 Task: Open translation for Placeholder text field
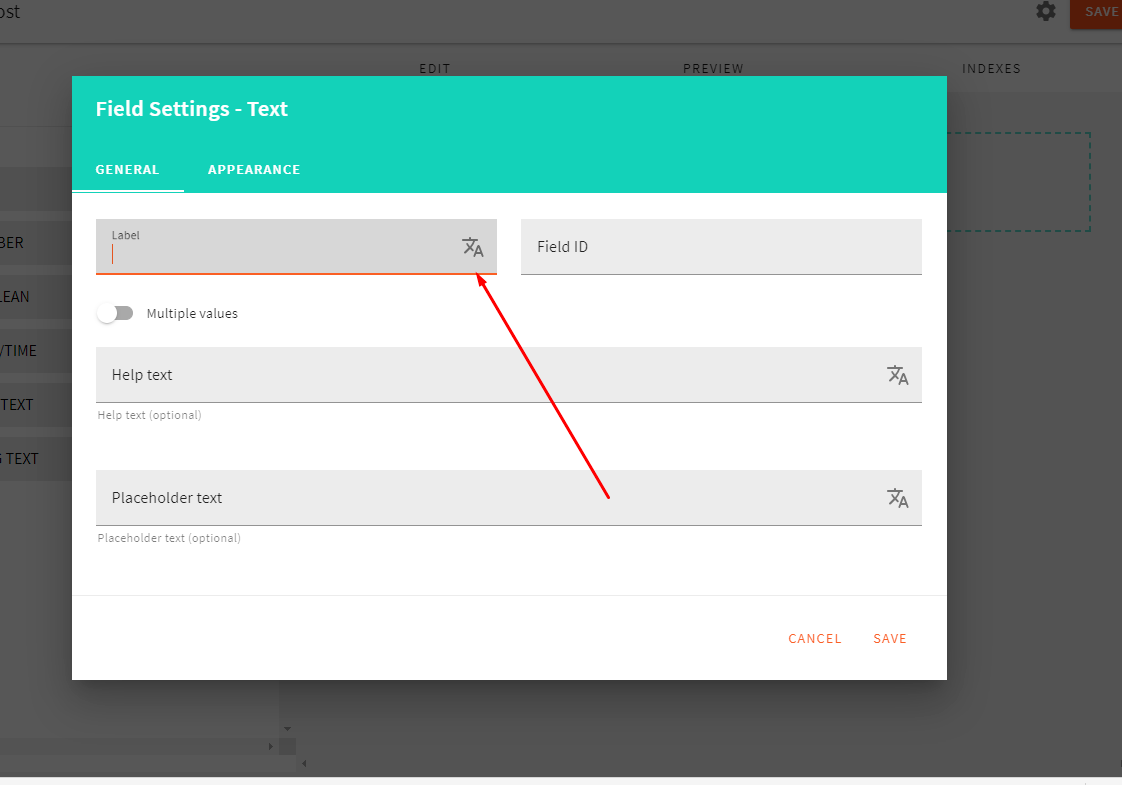(897, 498)
